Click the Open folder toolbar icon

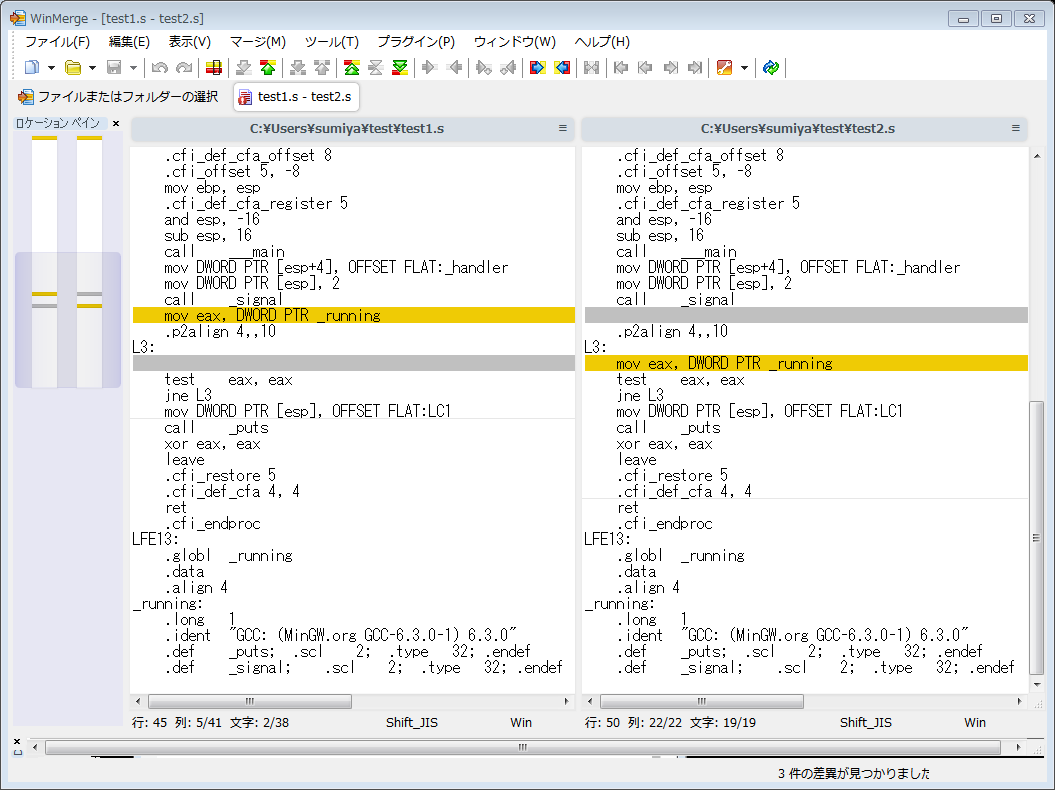73,67
